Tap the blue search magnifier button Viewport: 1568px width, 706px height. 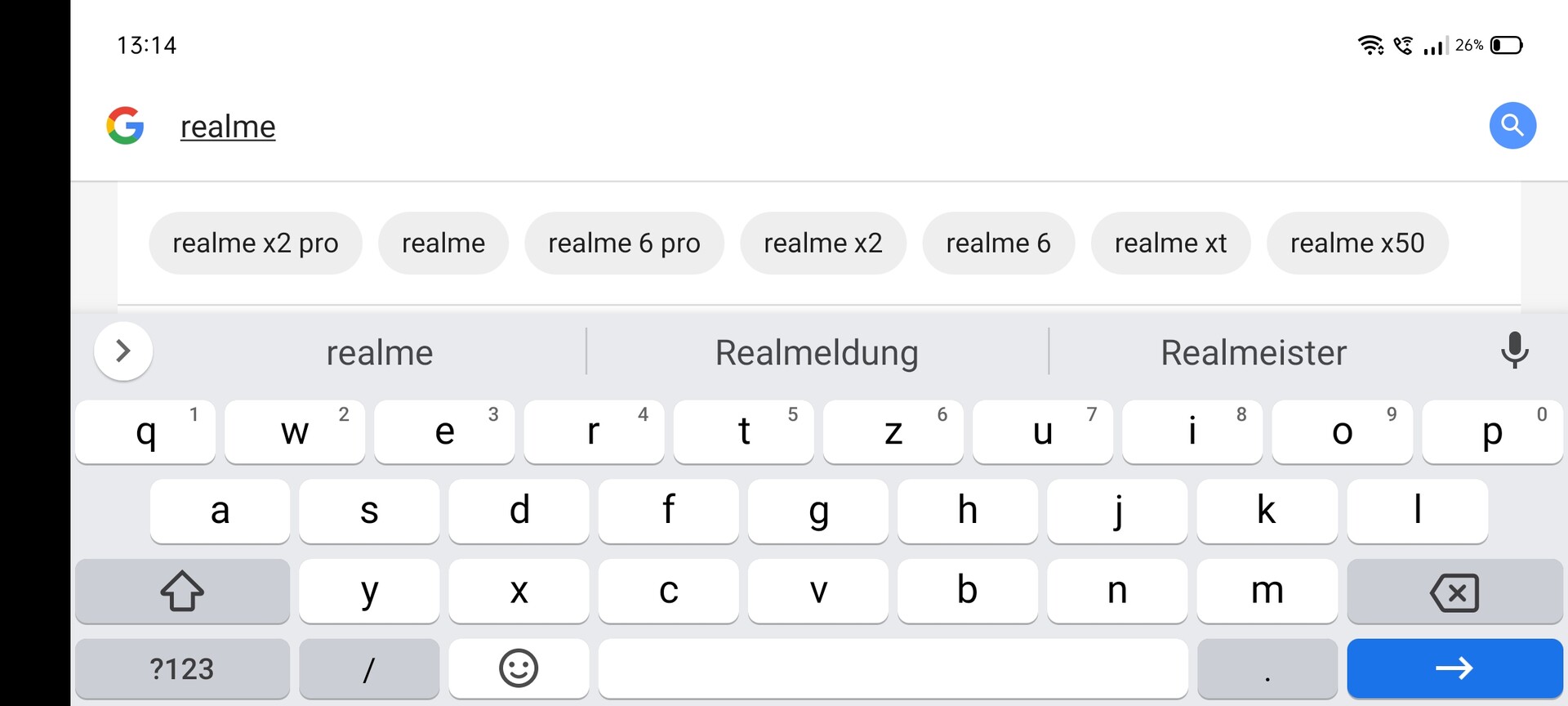1512,126
